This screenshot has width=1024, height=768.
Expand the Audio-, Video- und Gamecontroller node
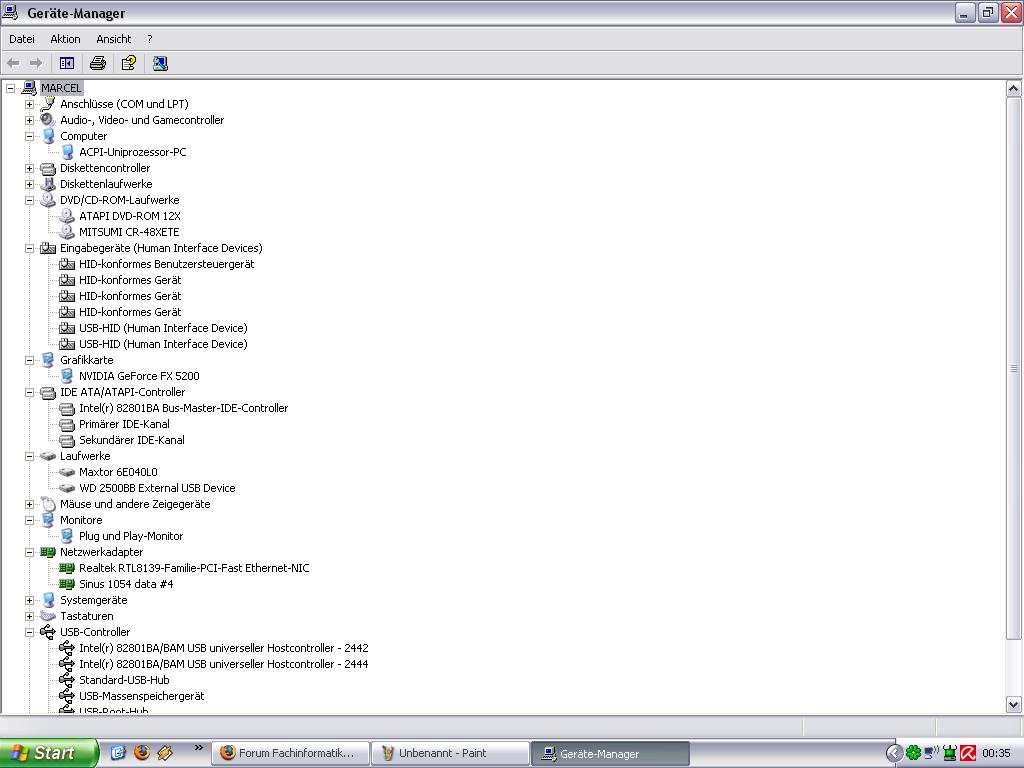tap(29, 120)
